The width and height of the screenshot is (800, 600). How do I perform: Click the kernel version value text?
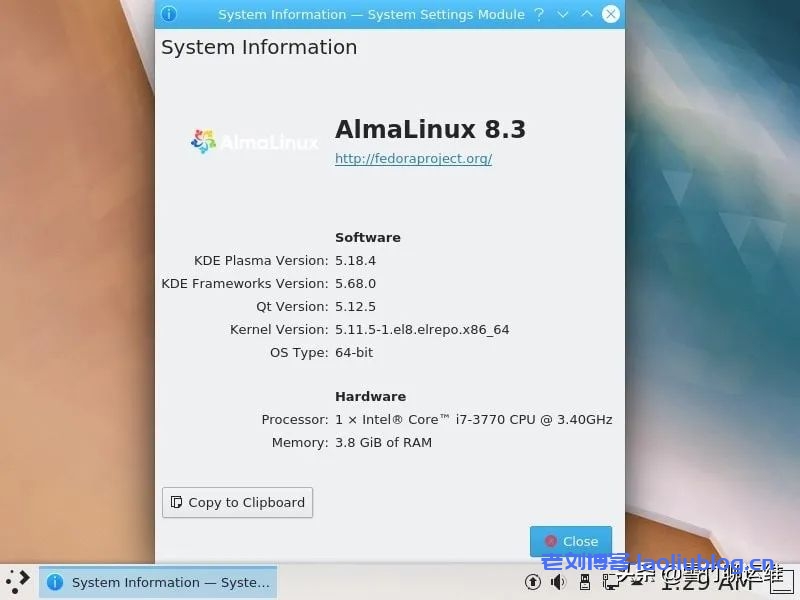coord(421,329)
